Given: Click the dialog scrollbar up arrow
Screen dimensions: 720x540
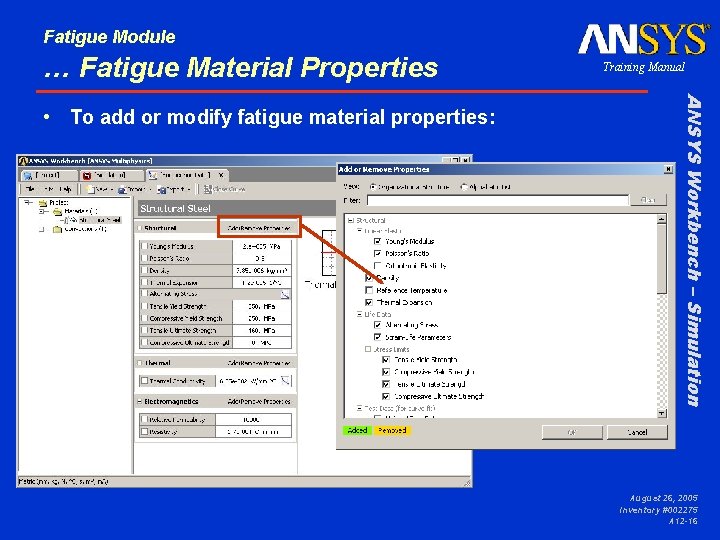Looking at the screenshot, I should tap(662, 219).
